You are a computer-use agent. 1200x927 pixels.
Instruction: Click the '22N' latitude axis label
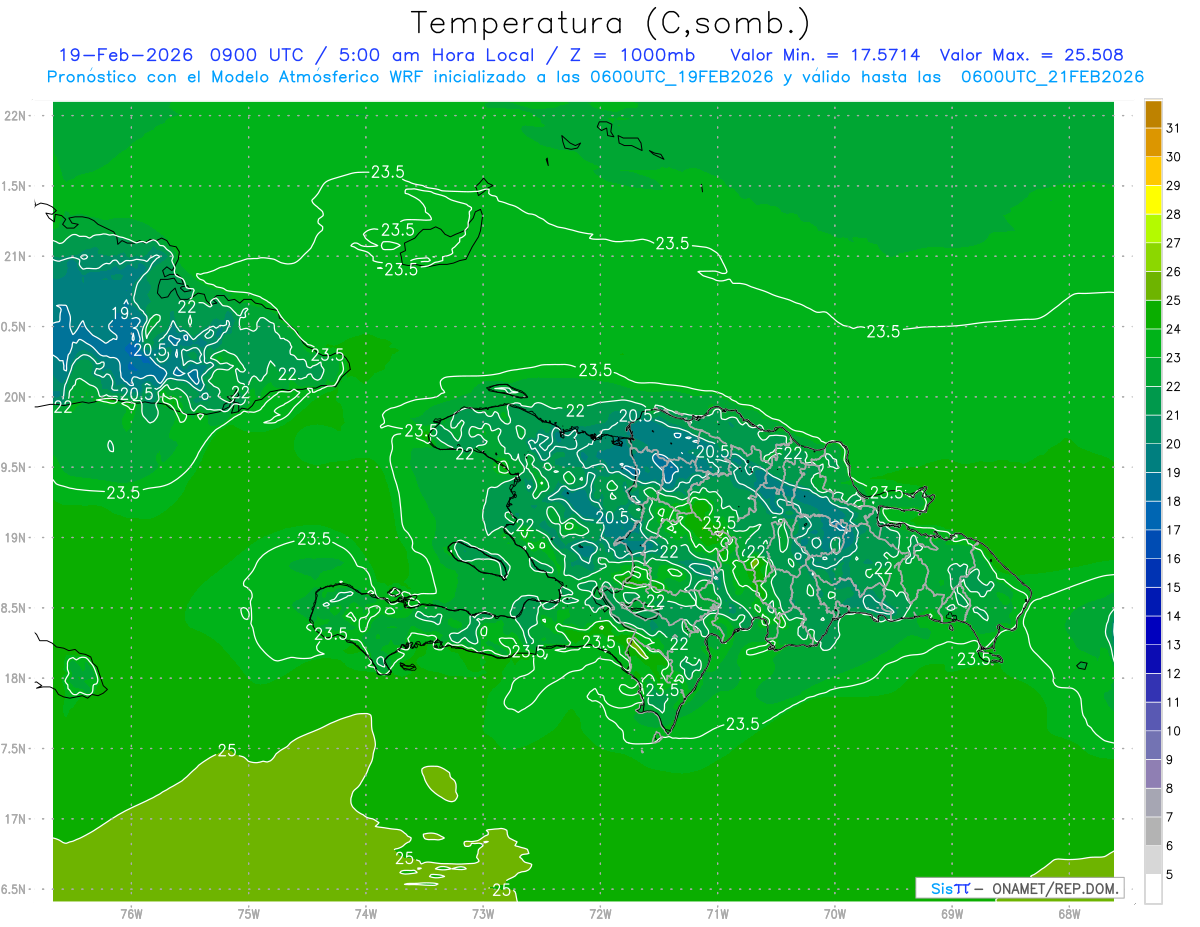(16, 116)
